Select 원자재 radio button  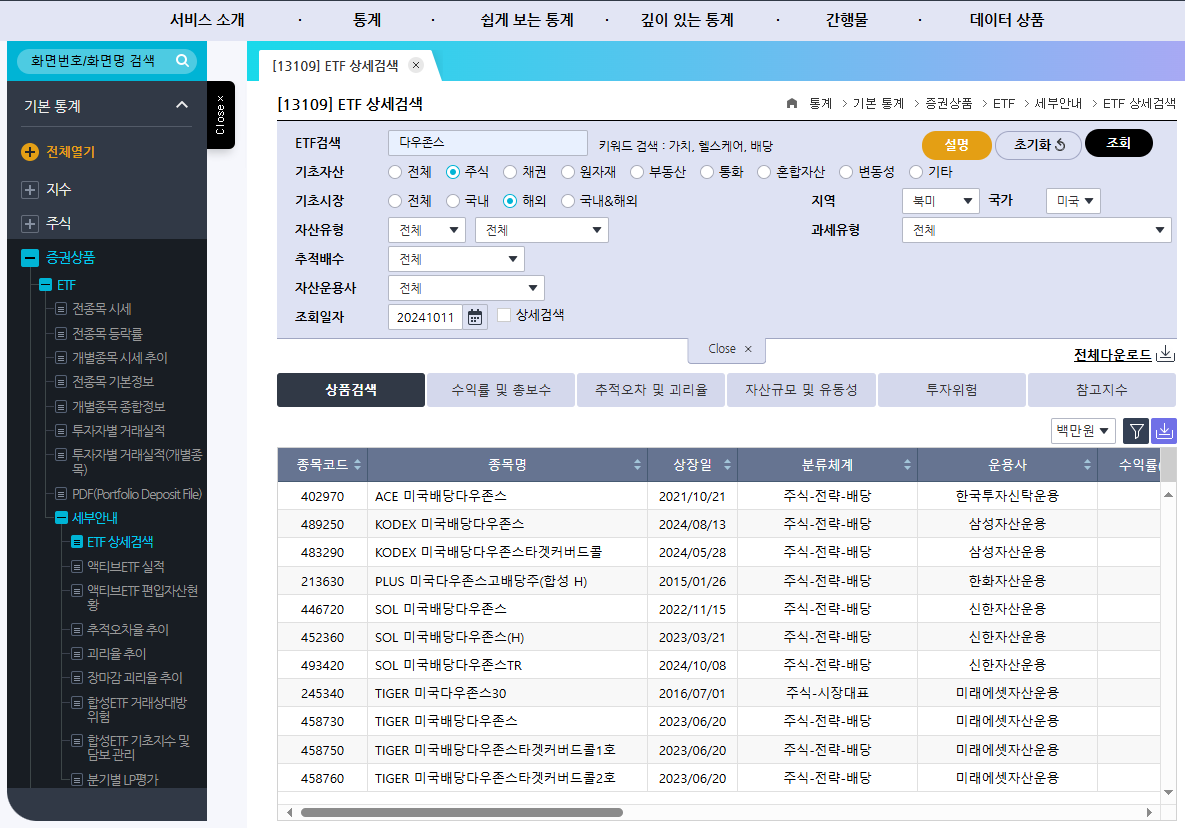click(568, 172)
